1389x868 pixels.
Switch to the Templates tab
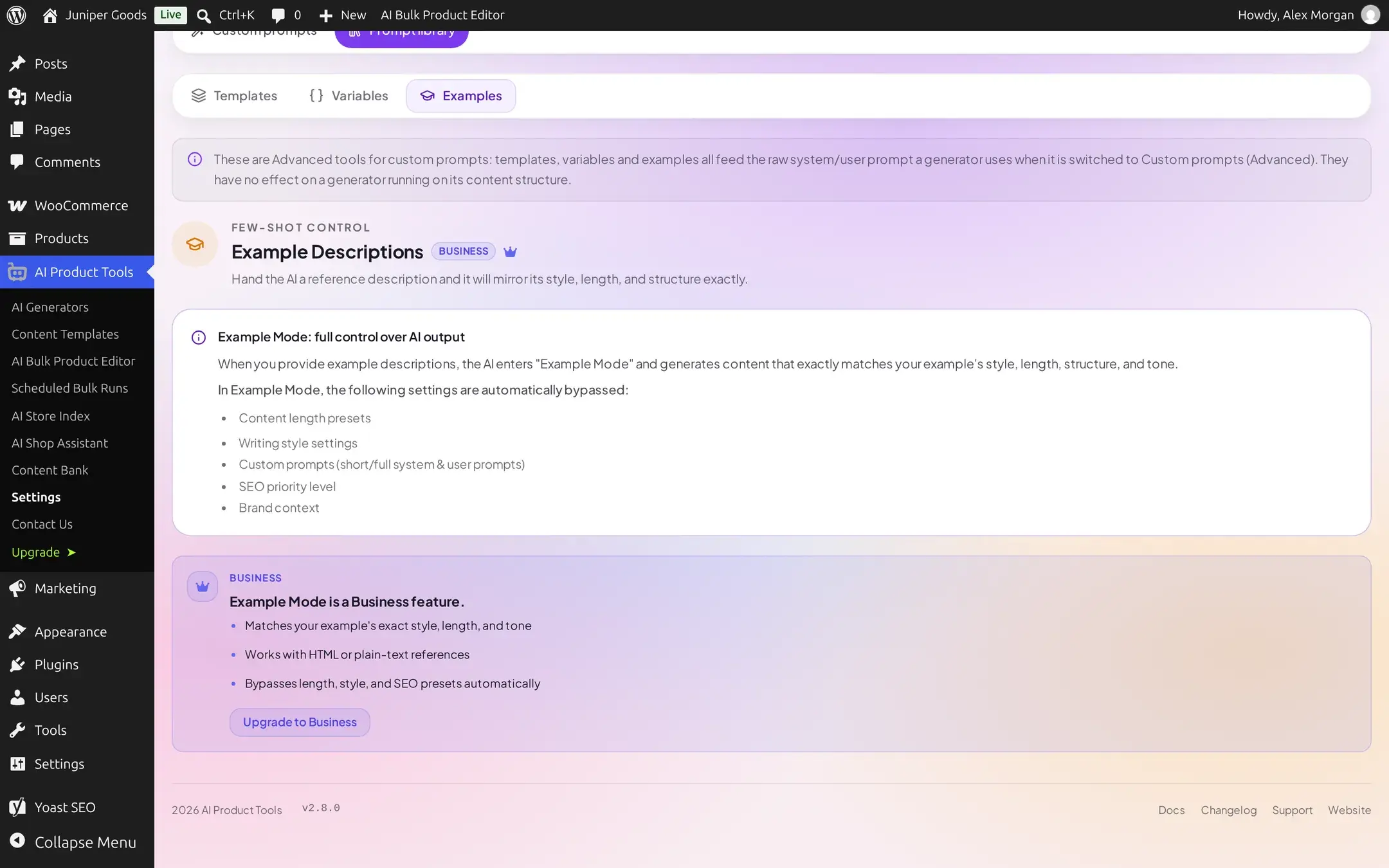234,96
